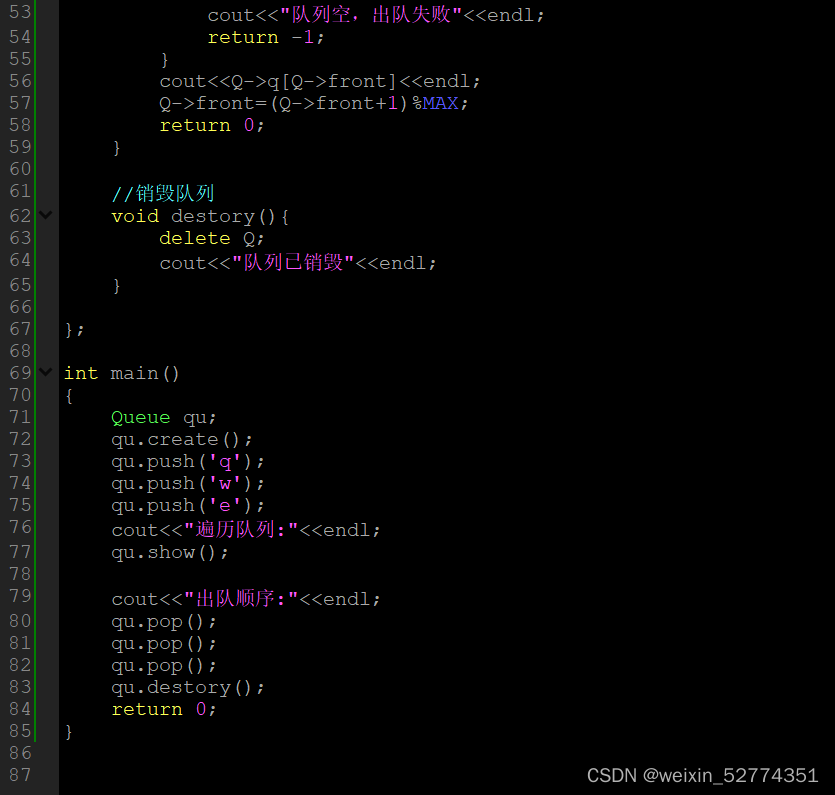This screenshot has height=795, width=835.
Task: Click the int keyword before main
Action: coord(80,372)
